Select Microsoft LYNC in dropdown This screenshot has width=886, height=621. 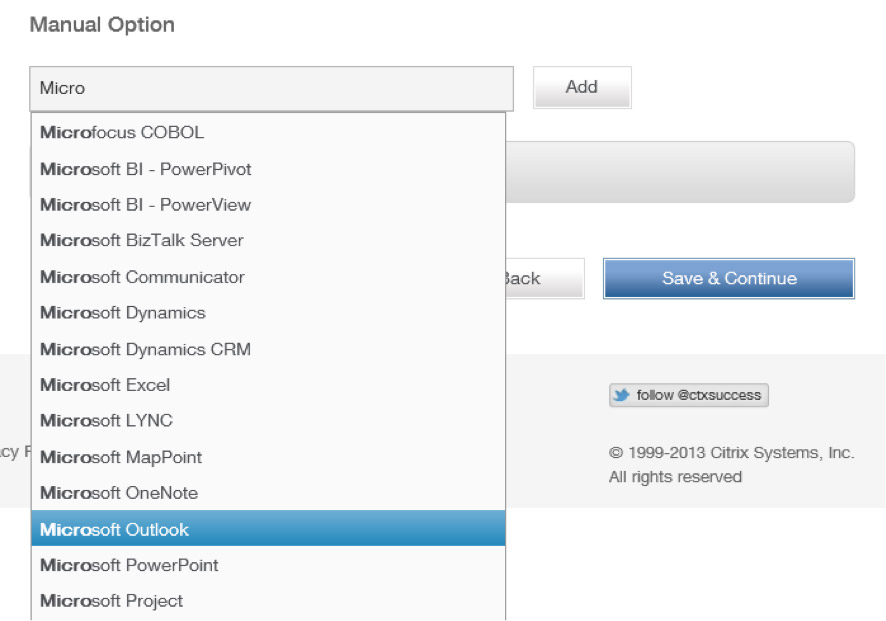pyautogui.click(x=268, y=420)
